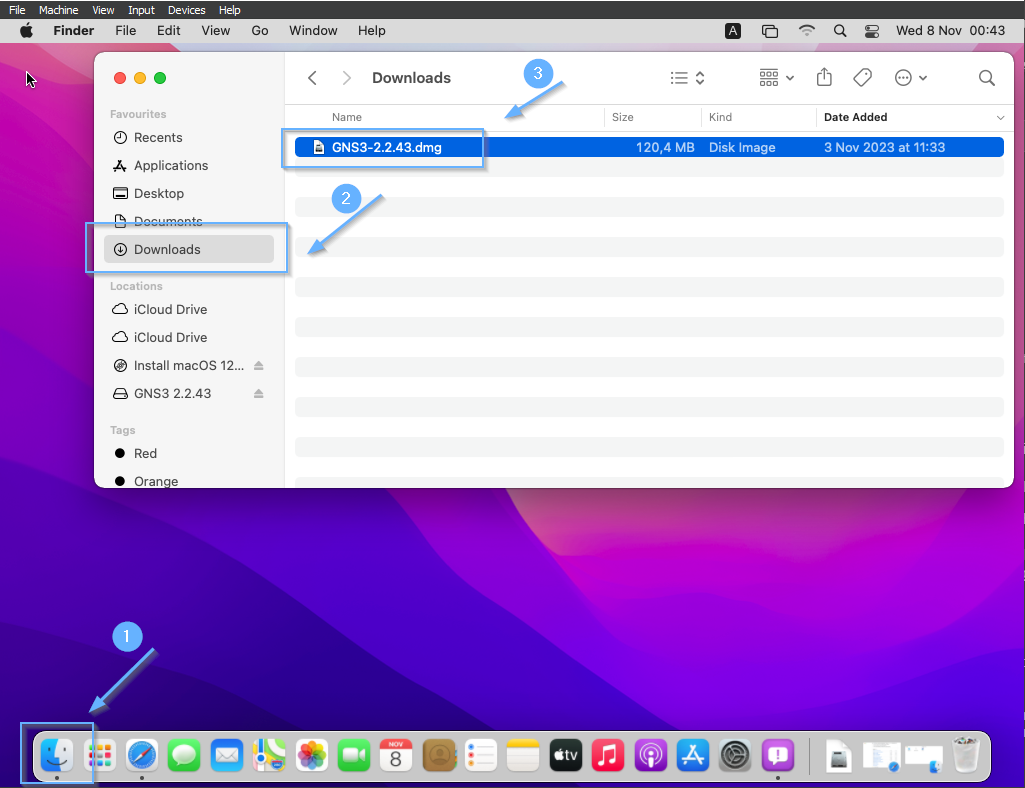Click the Share icon in Finder toolbar
This screenshot has width=1025, height=788.
(824, 78)
